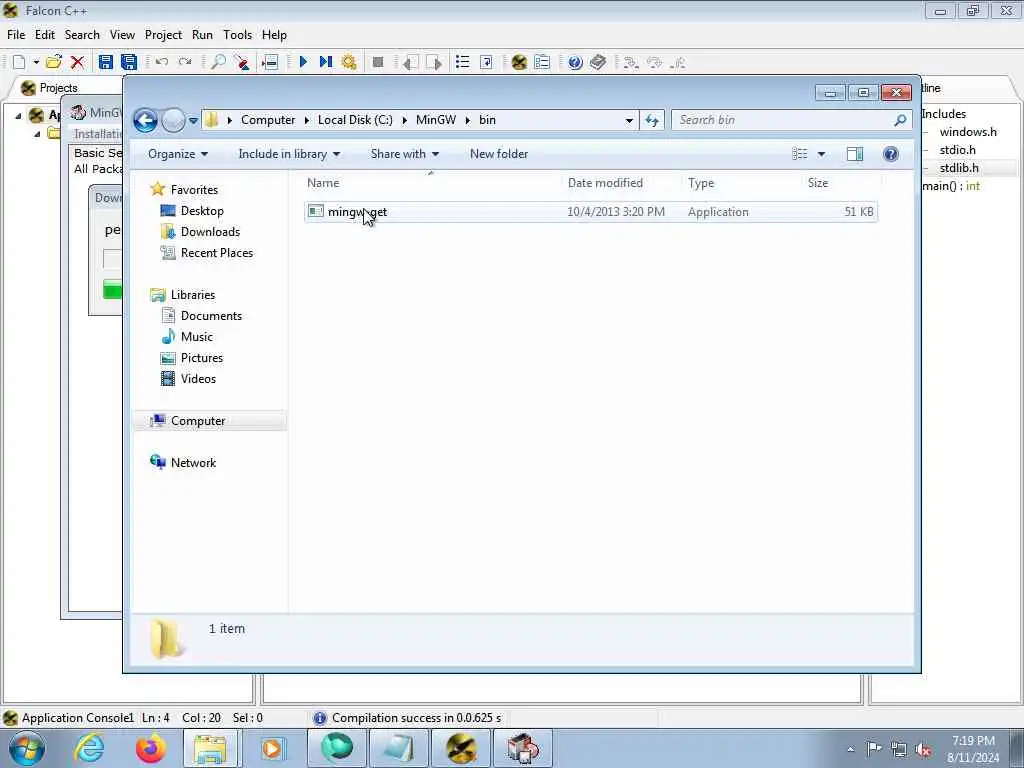
Task: Click stdlib.h in the Falcon Includes outline
Action: click(x=959, y=168)
